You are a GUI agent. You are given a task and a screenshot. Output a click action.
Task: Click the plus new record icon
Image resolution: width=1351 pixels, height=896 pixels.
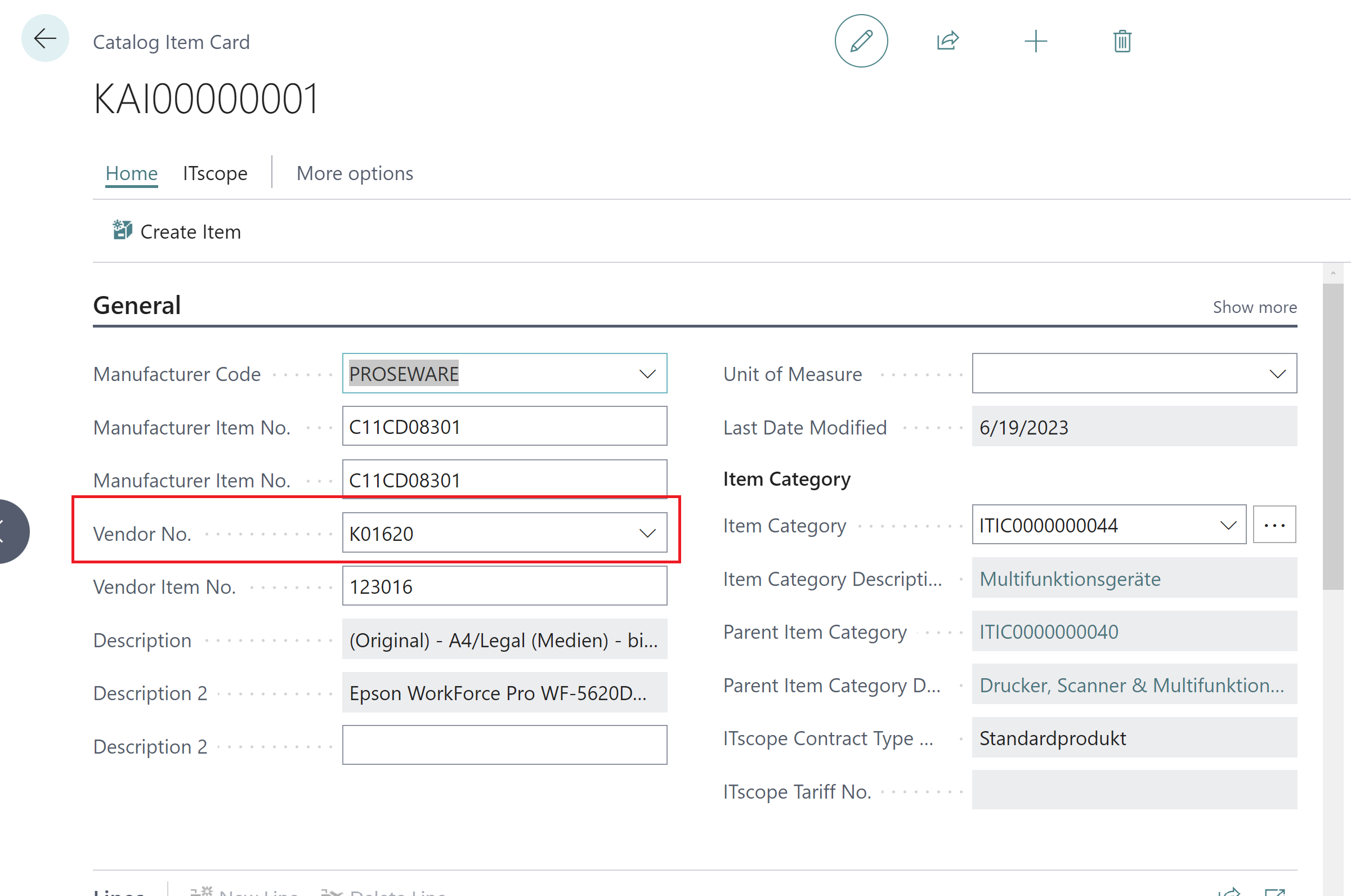pos(1035,41)
